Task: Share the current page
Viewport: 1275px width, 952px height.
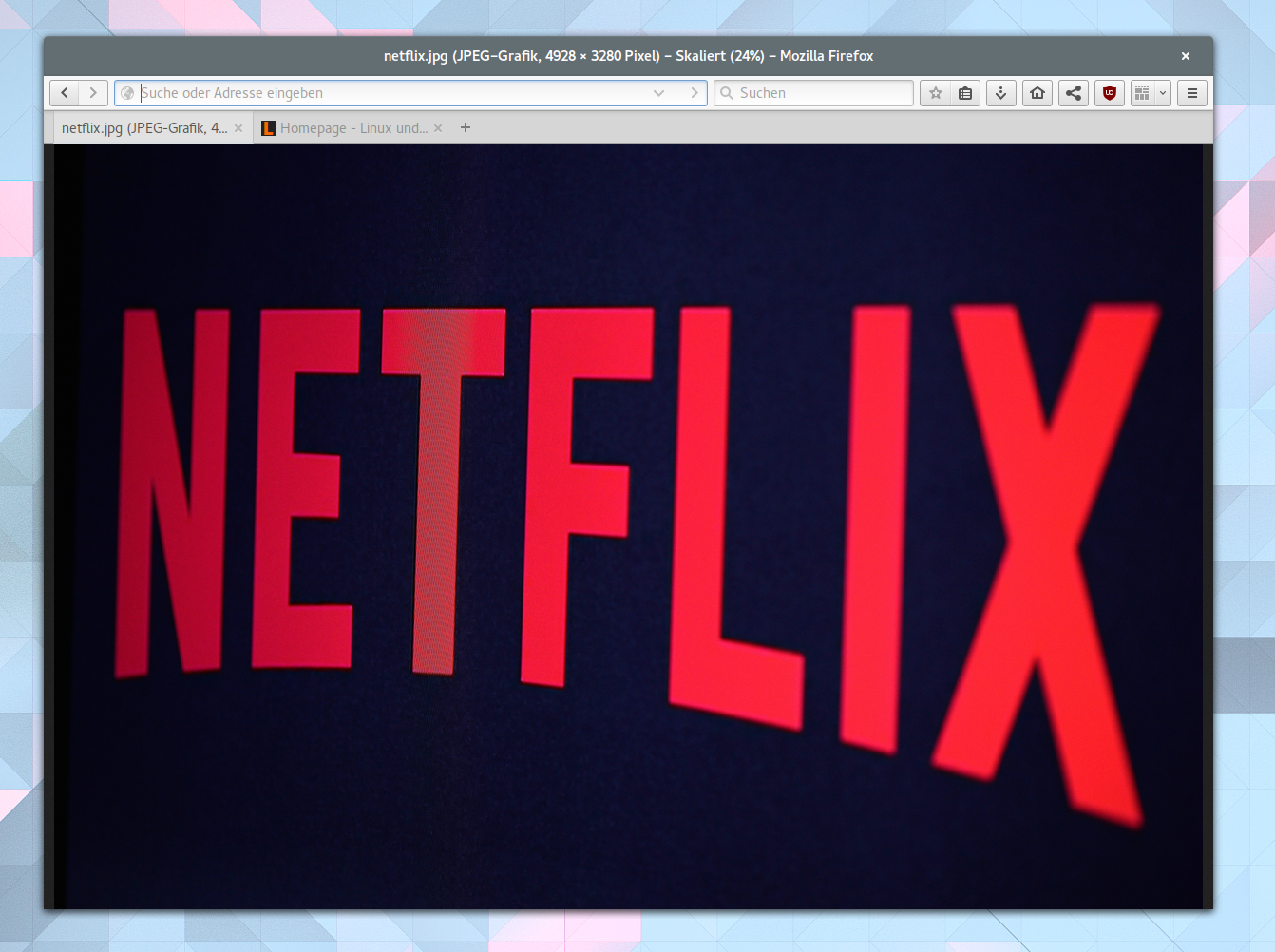Action: coord(1073,92)
